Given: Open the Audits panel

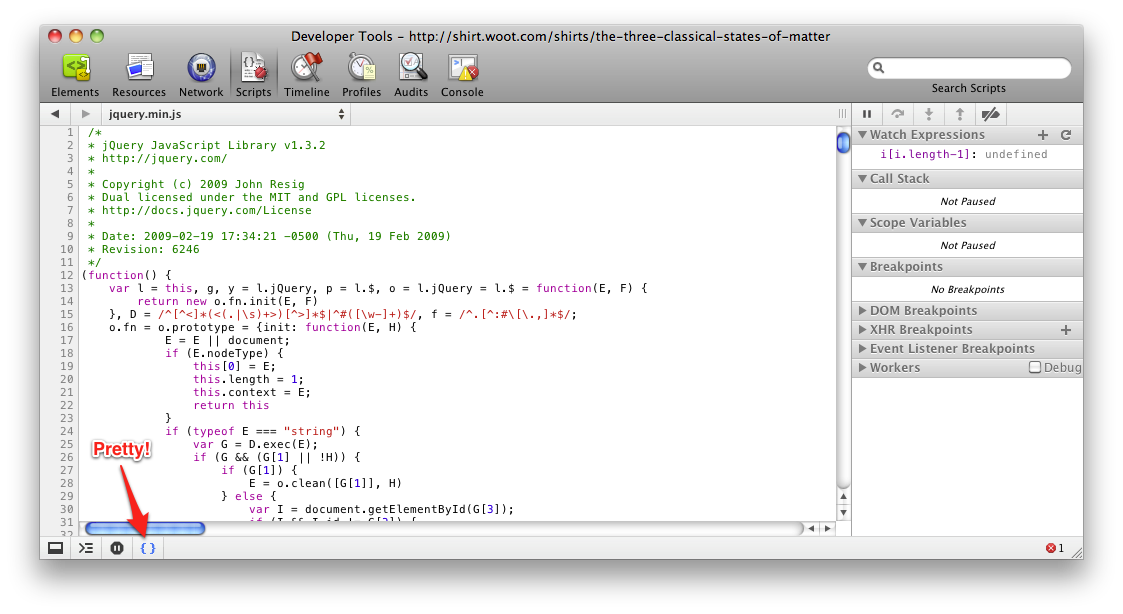Looking at the screenshot, I should (x=413, y=76).
